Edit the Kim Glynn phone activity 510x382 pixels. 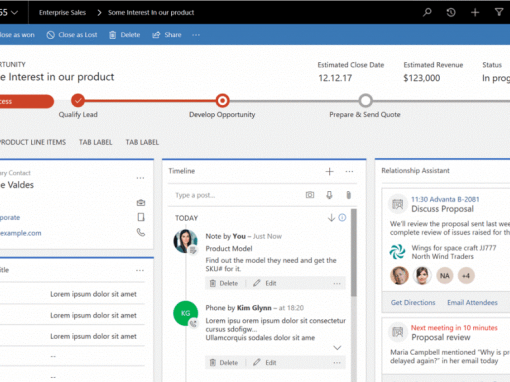pyautogui.click(x=265, y=363)
